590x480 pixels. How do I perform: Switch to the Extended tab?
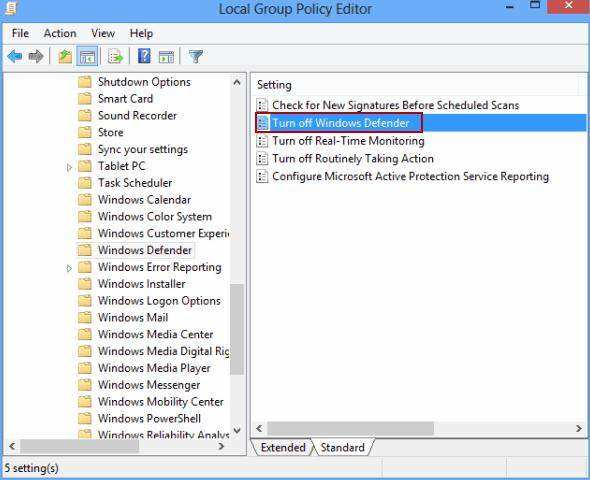click(x=283, y=448)
